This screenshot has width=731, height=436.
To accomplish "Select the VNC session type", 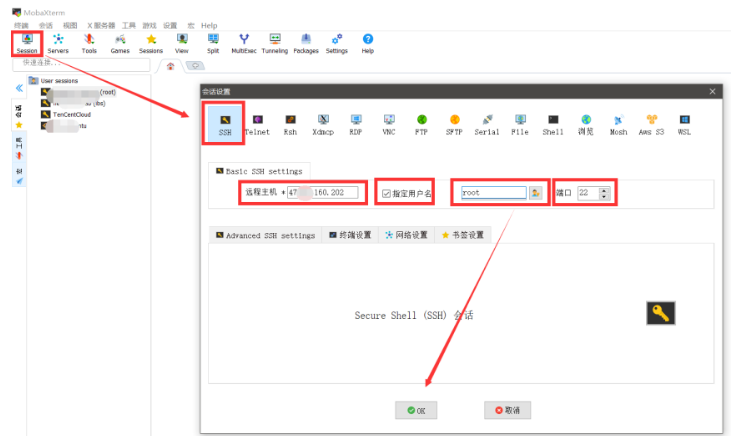I will pos(389,125).
